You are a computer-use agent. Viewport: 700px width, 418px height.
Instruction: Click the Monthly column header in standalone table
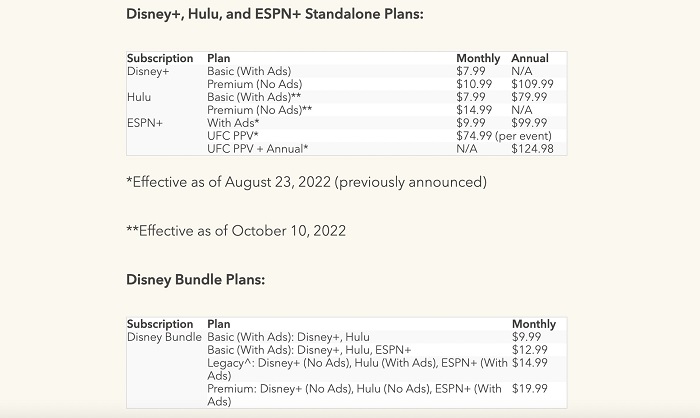point(478,58)
